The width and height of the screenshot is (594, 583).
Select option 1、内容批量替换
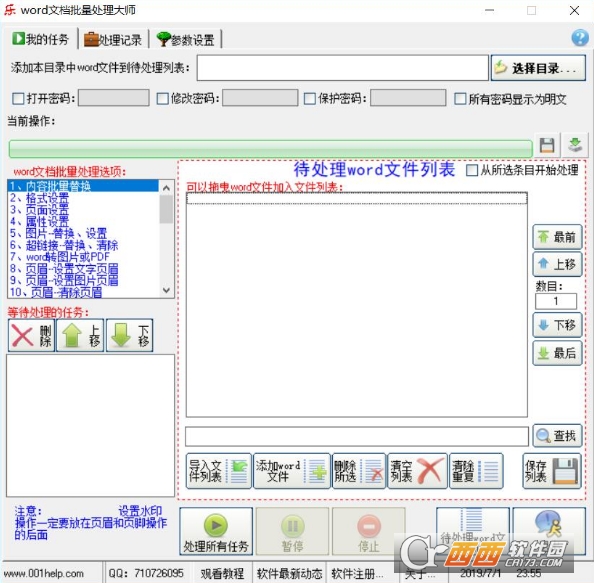click(x=83, y=186)
